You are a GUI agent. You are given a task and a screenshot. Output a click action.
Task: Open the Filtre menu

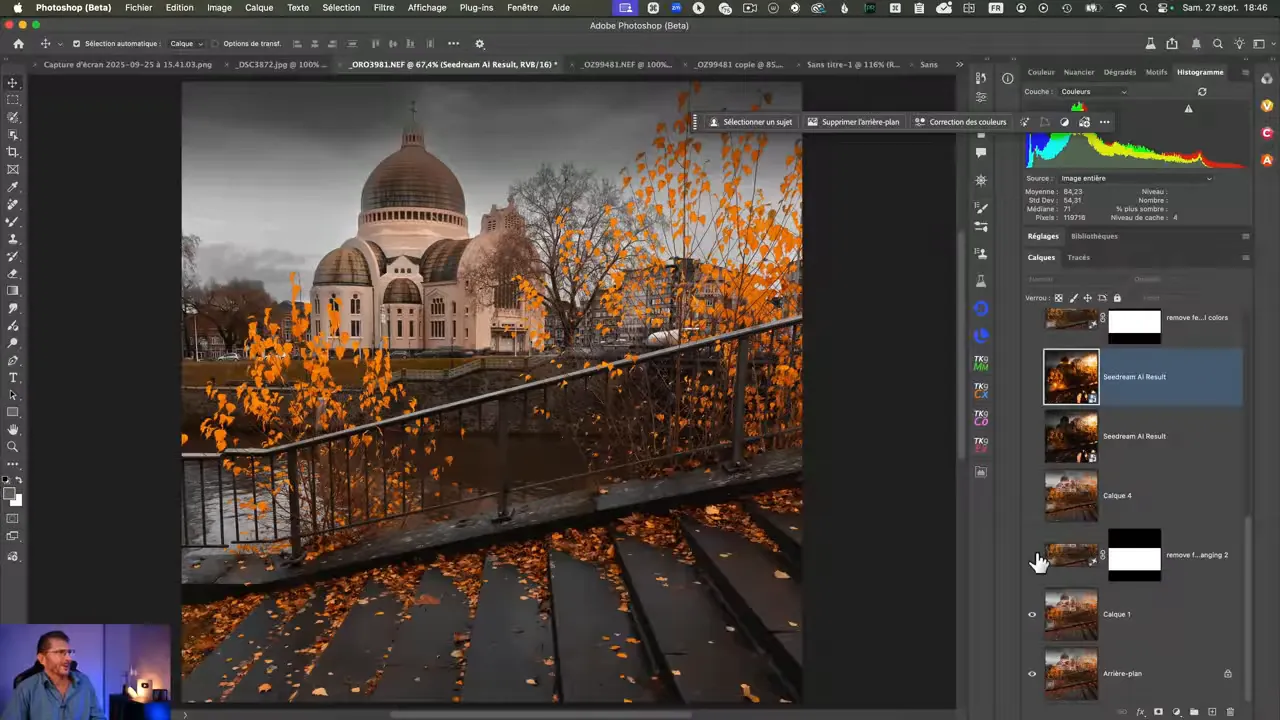383,8
